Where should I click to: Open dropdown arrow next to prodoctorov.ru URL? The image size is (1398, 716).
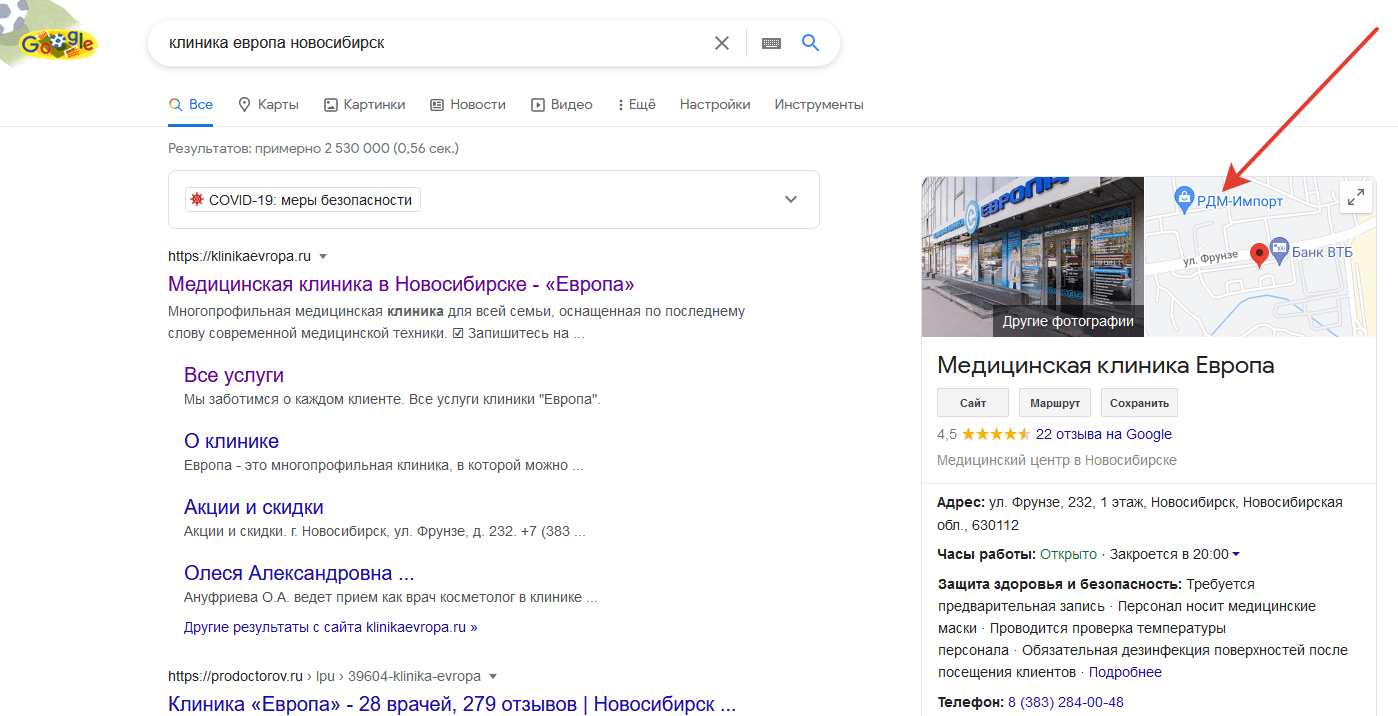coord(493,676)
